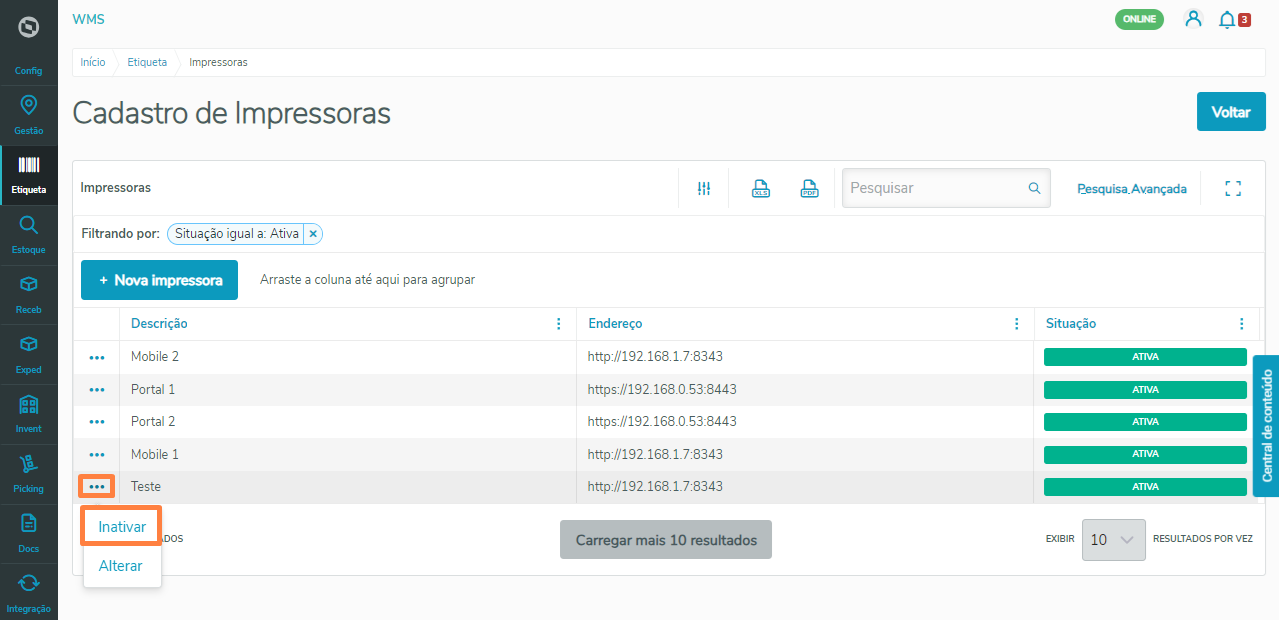Screen dimensions: 1279x620
Task: Choose Alterar from the context menu
Action: [120, 565]
